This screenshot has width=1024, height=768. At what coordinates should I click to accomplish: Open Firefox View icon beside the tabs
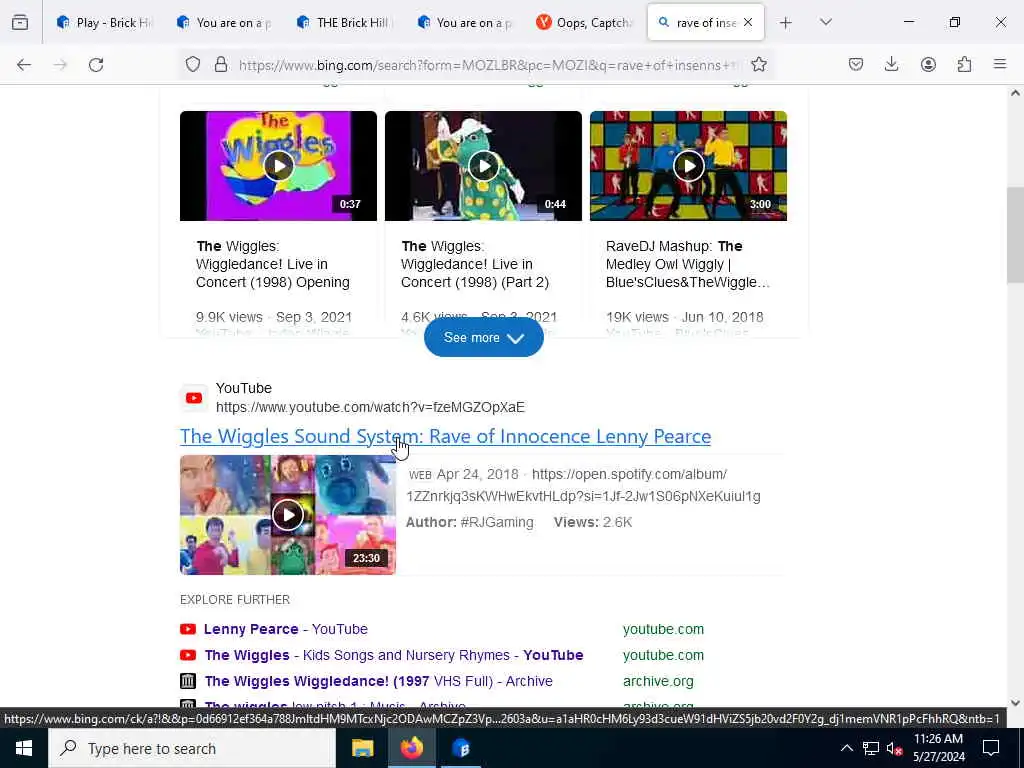[x=20, y=23]
